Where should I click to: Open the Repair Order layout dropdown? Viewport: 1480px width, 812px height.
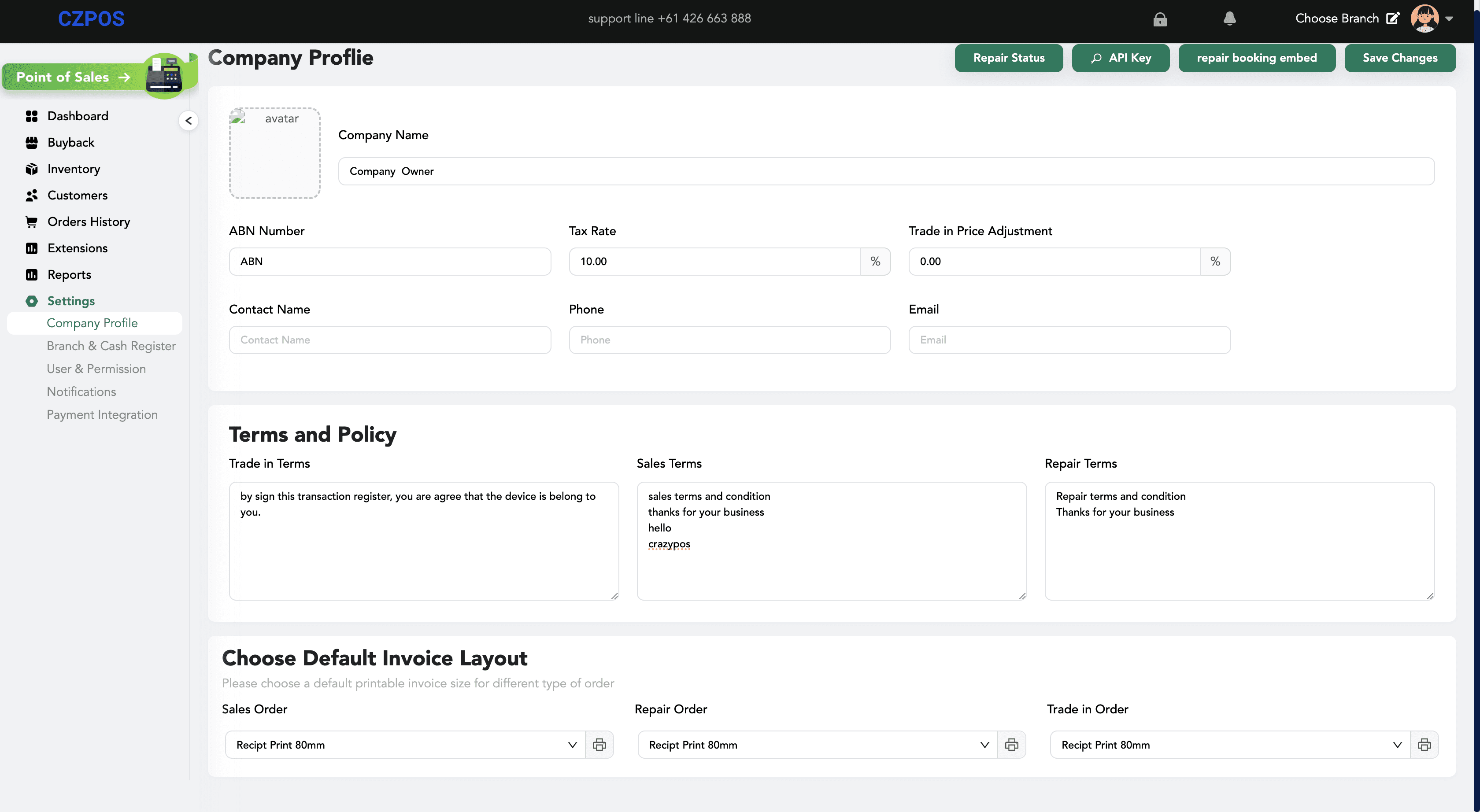tap(817, 745)
